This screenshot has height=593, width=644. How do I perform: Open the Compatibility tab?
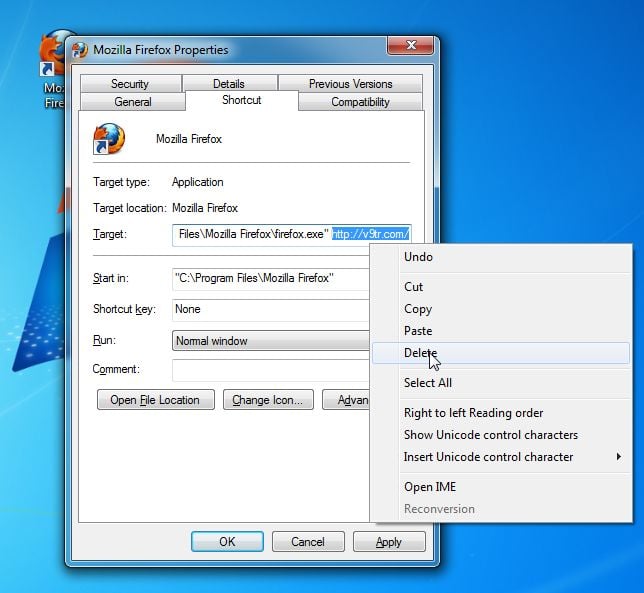(x=360, y=102)
